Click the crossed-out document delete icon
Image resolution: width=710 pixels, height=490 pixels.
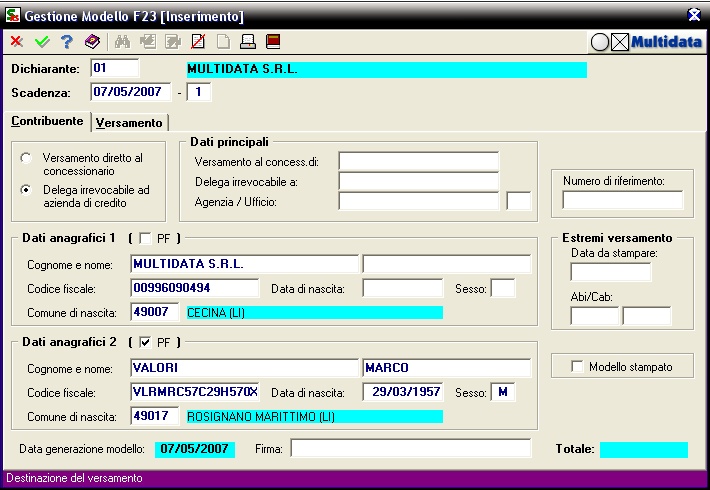coord(198,42)
